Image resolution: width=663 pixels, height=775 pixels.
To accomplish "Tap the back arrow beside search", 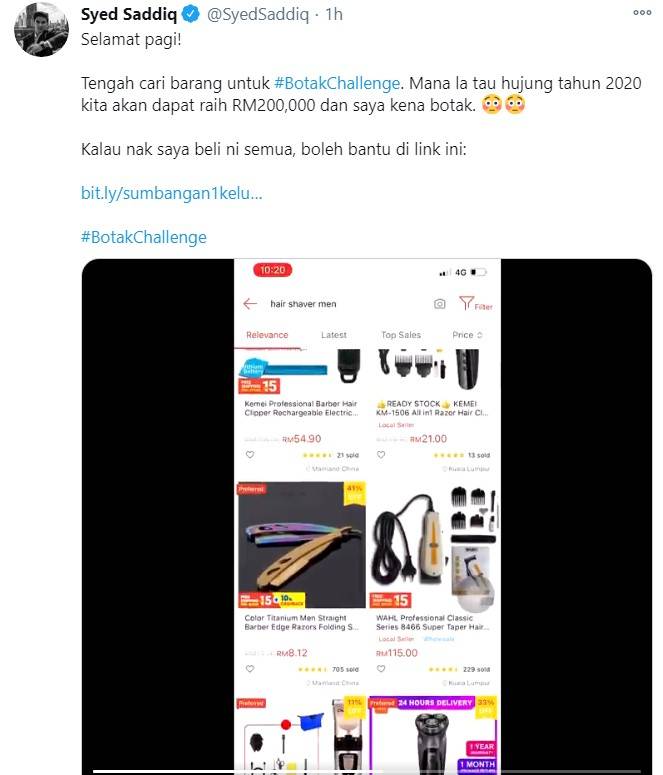I will click(250, 303).
